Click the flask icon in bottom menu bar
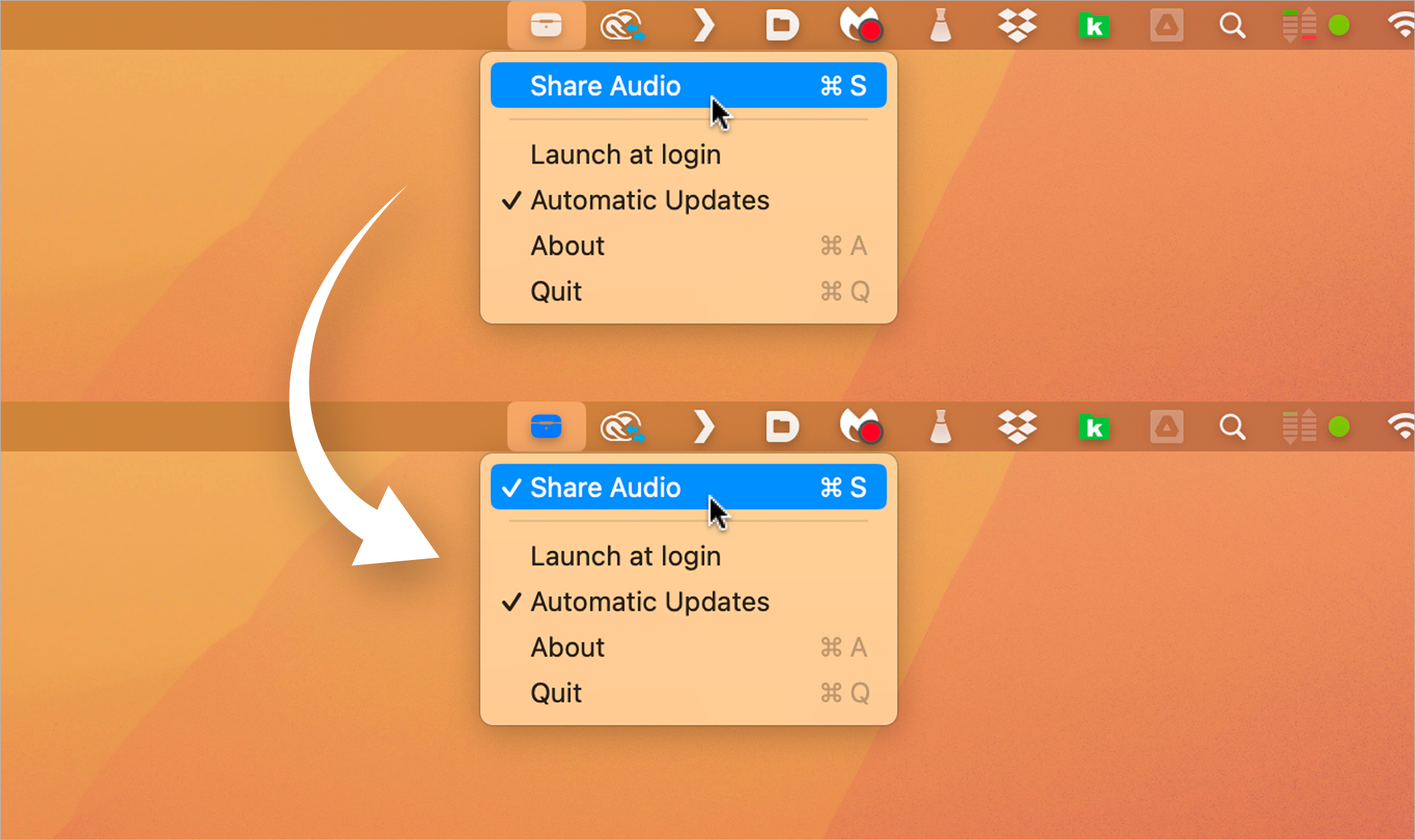This screenshot has height=840, width=1415. tap(940, 427)
